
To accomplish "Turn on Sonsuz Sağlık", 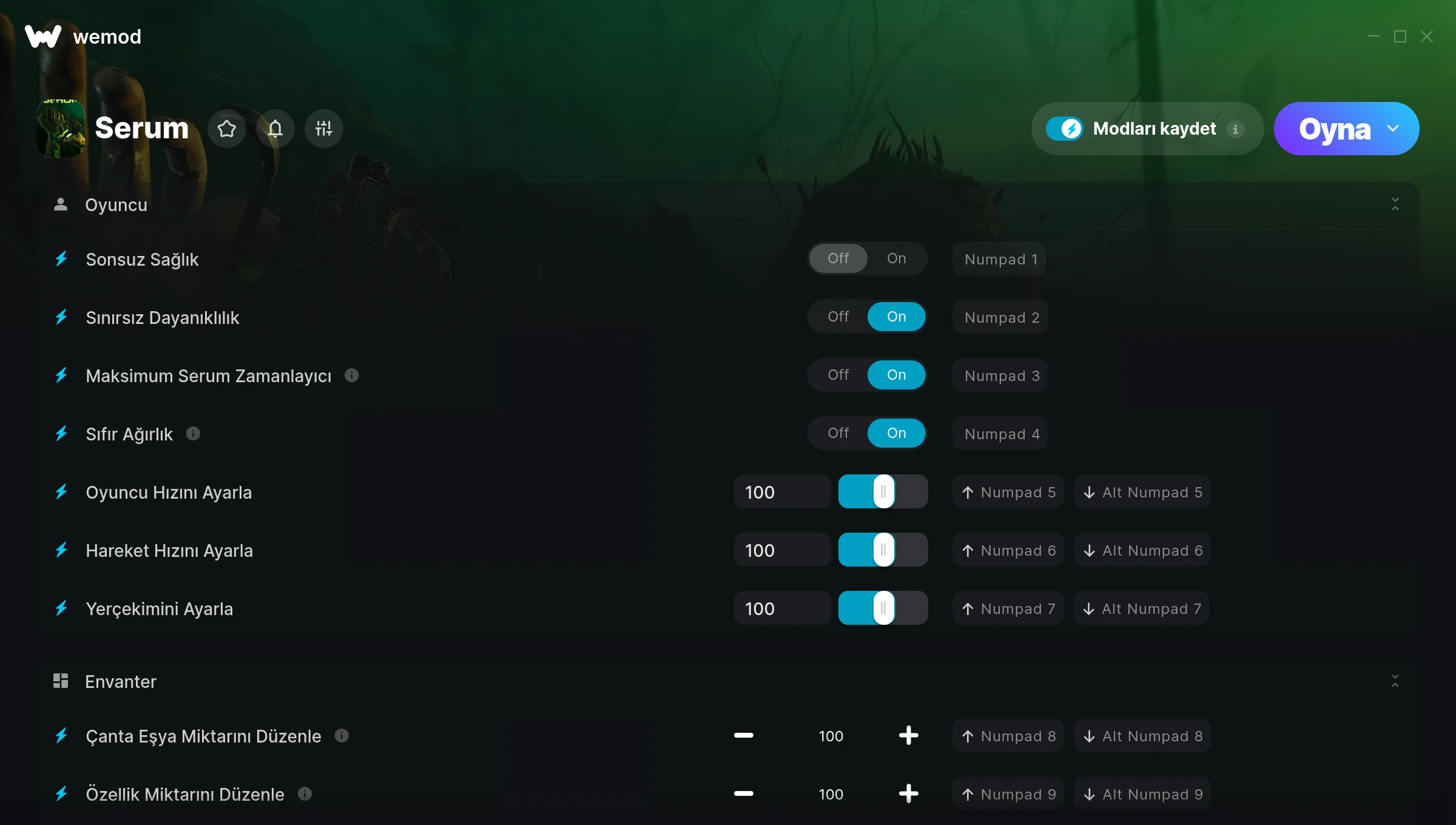I will 897,258.
